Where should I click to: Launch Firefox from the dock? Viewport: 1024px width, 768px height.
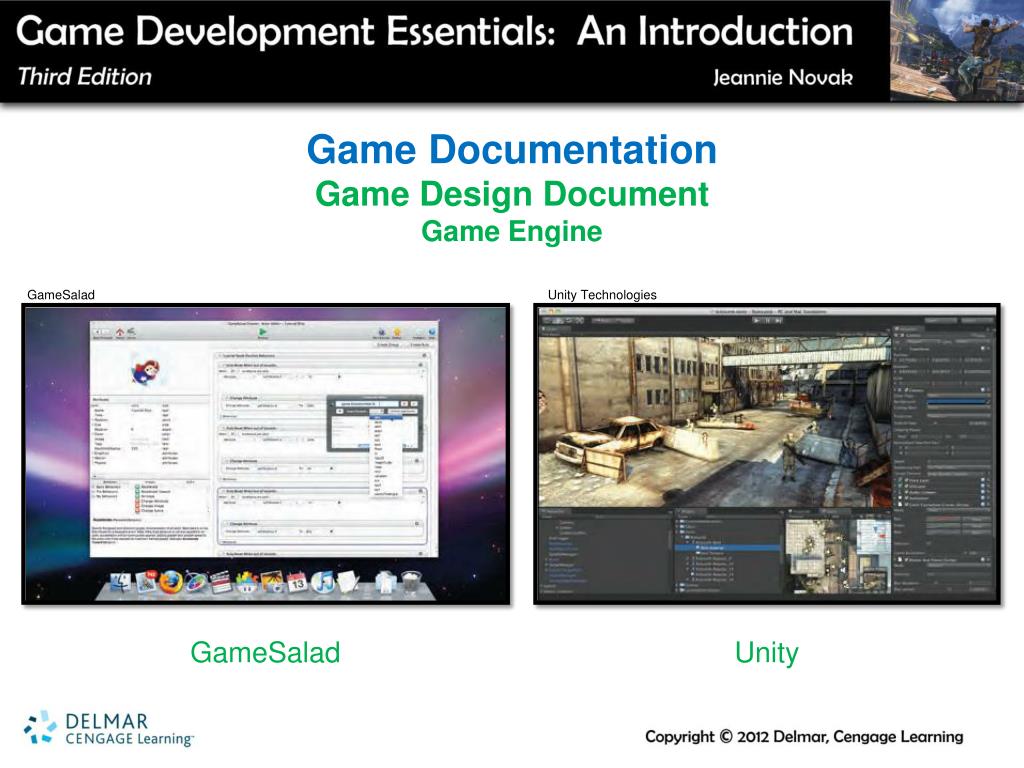(170, 582)
